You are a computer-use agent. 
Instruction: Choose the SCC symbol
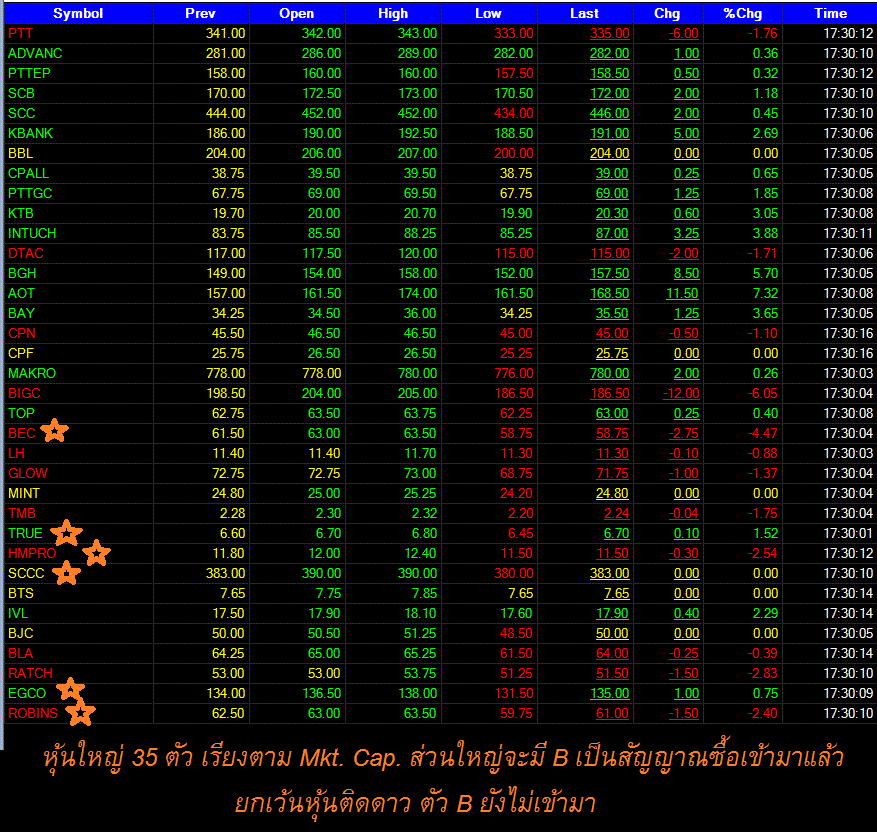(x=21, y=114)
